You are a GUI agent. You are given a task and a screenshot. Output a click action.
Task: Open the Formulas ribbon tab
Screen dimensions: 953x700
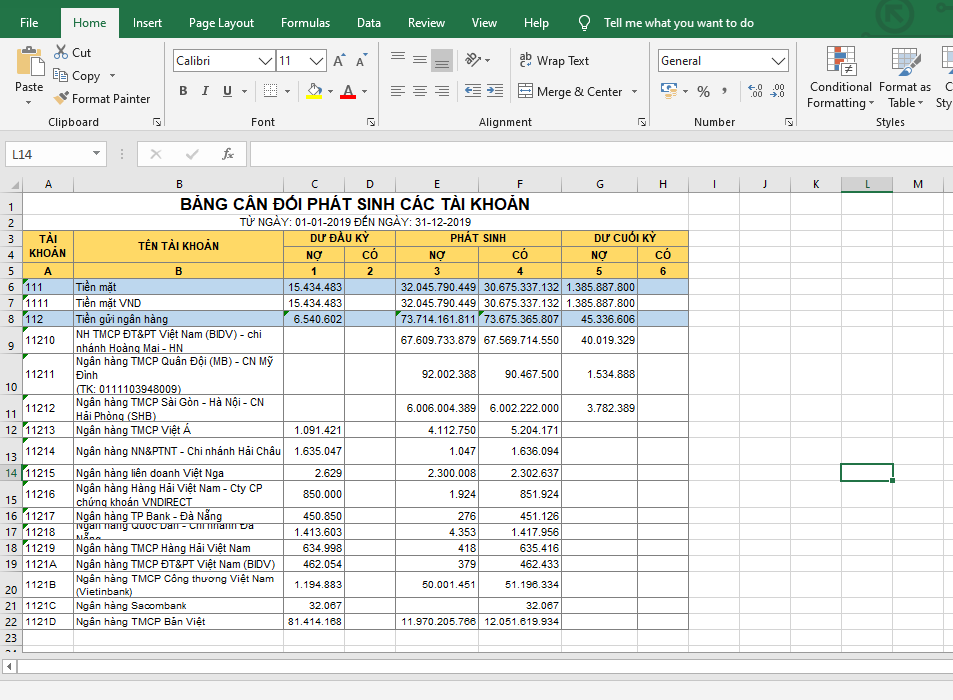coord(305,23)
